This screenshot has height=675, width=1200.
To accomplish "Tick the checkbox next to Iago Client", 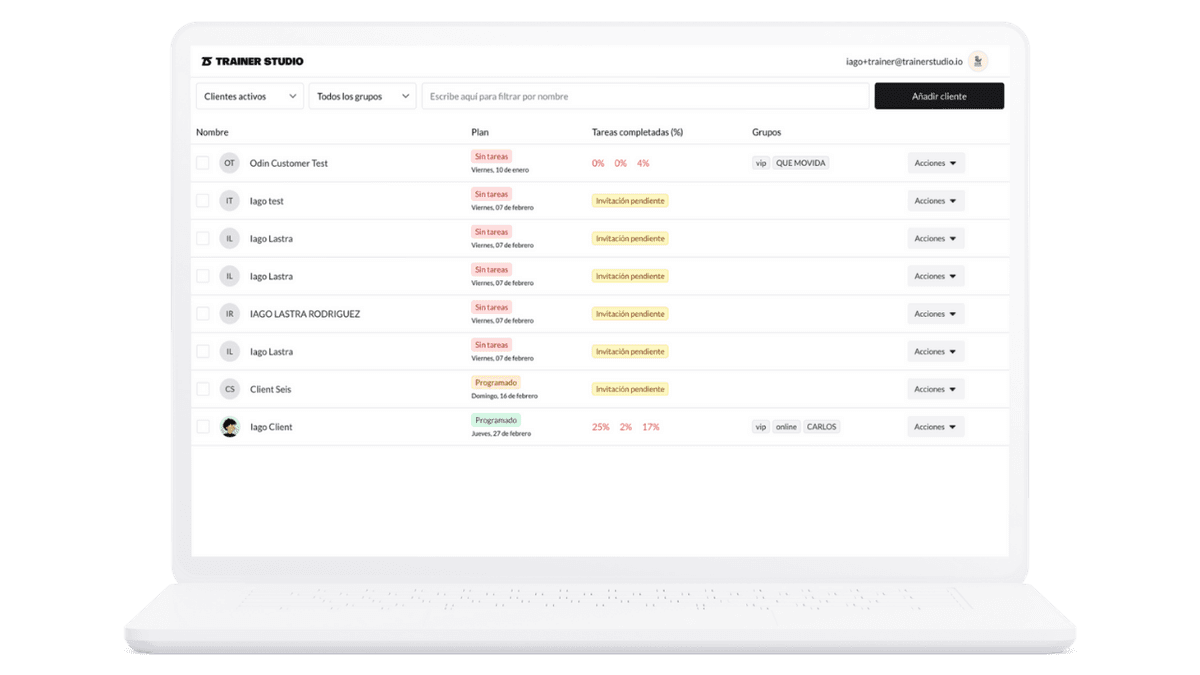I will [201, 426].
